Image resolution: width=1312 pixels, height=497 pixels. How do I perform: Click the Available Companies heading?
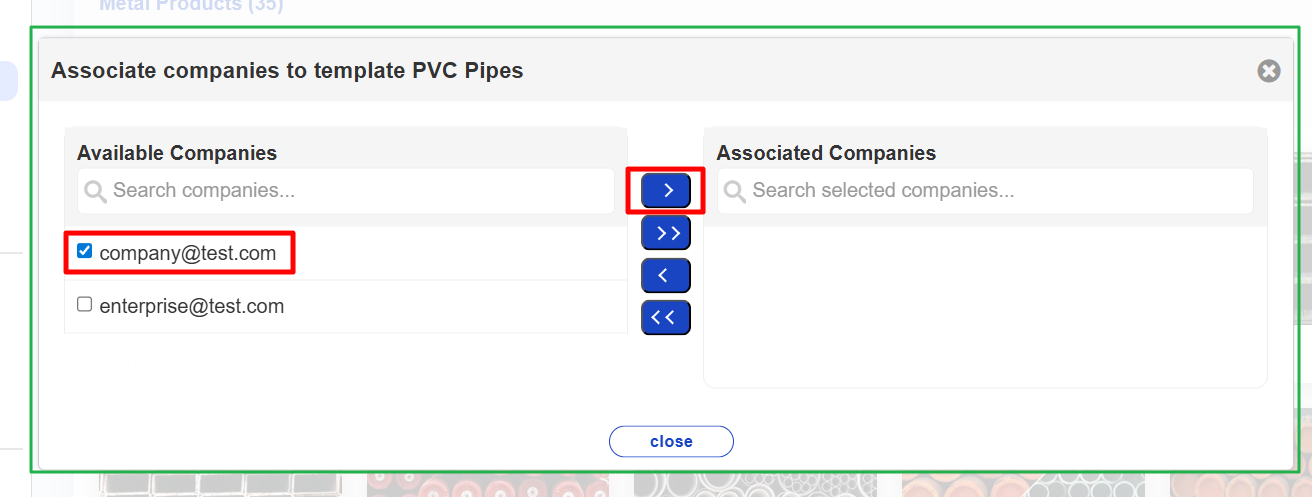point(177,153)
